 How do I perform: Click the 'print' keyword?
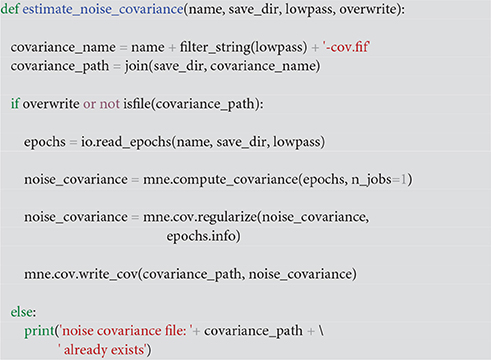pyautogui.click(x=39, y=331)
